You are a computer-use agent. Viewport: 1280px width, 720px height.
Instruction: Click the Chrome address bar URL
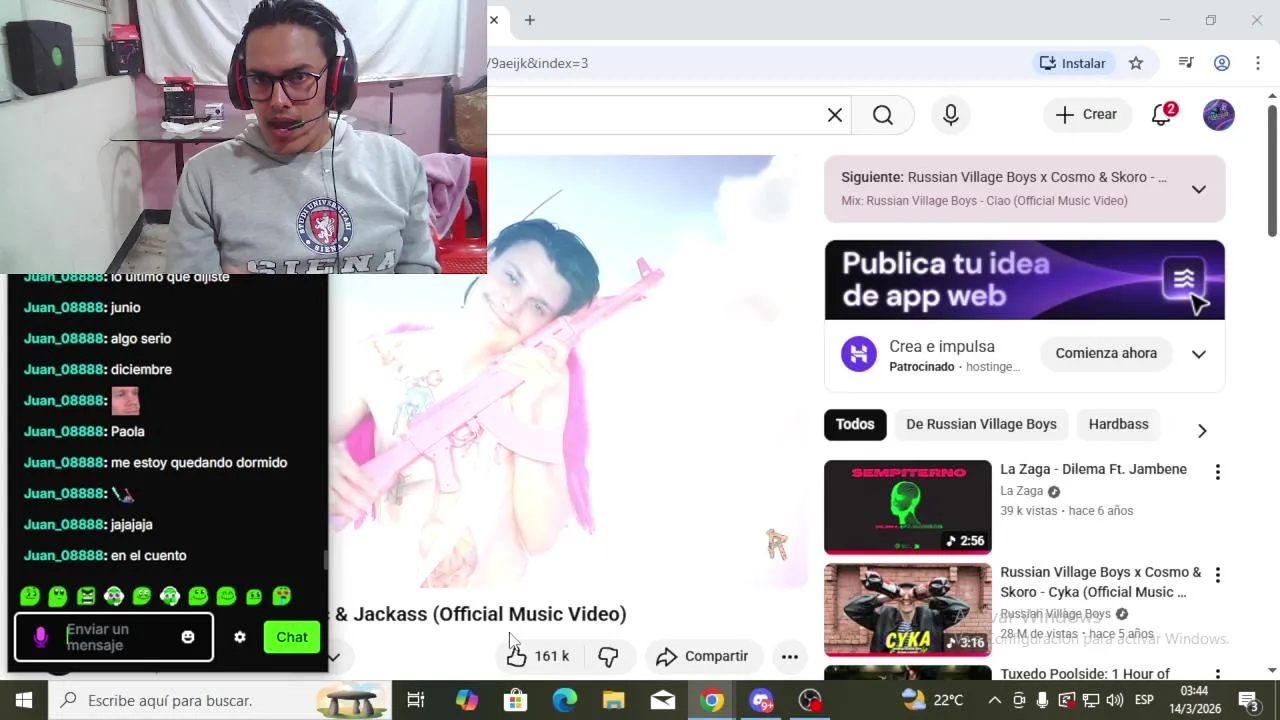pyautogui.click(x=538, y=63)
